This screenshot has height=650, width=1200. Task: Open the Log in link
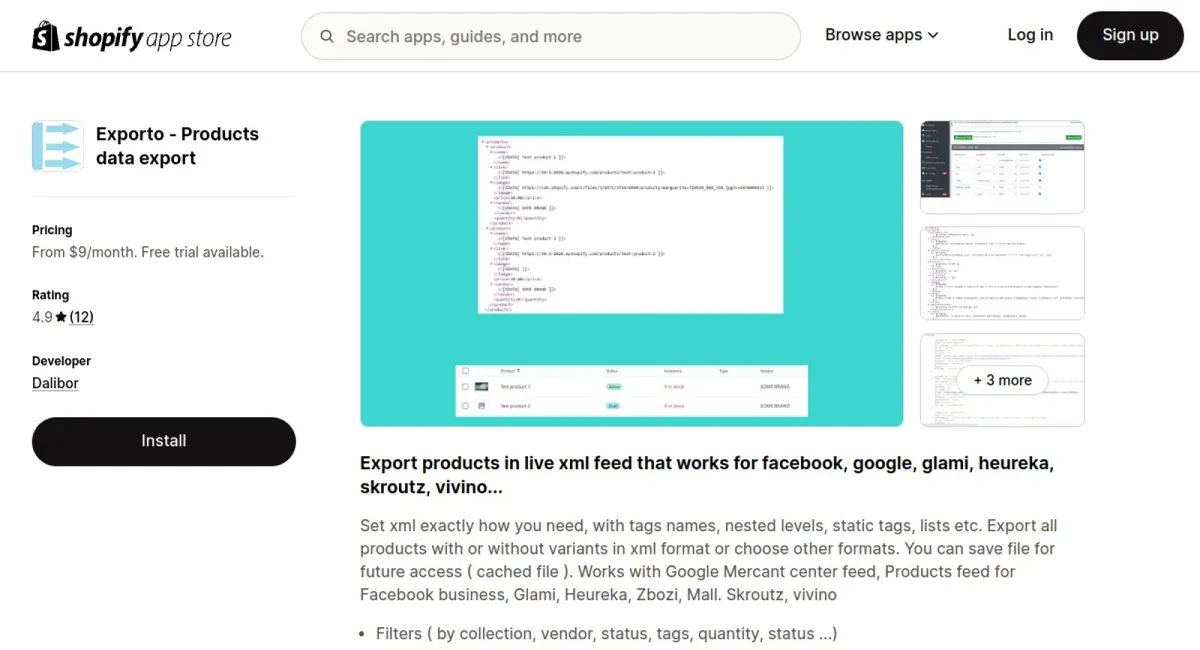click(1030, 35)
